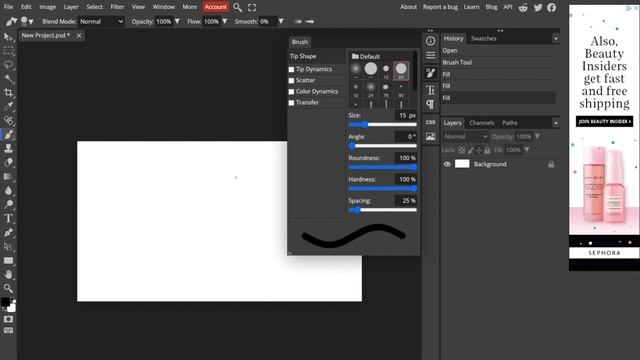Switch to the Paths tab
The image size is (640, 360).
[x=510, y=123]
